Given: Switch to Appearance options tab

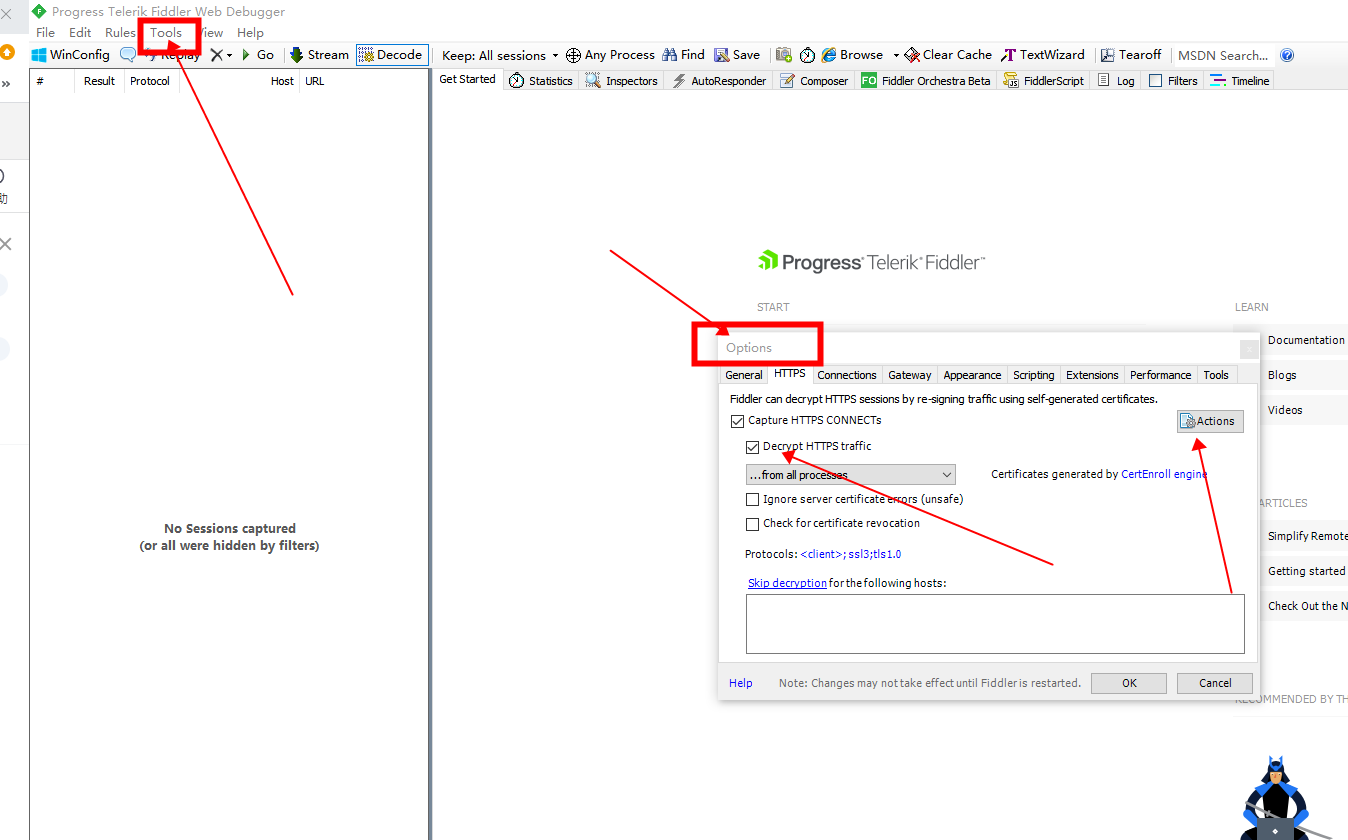Looking at the screenshot, I should point(972,375).
